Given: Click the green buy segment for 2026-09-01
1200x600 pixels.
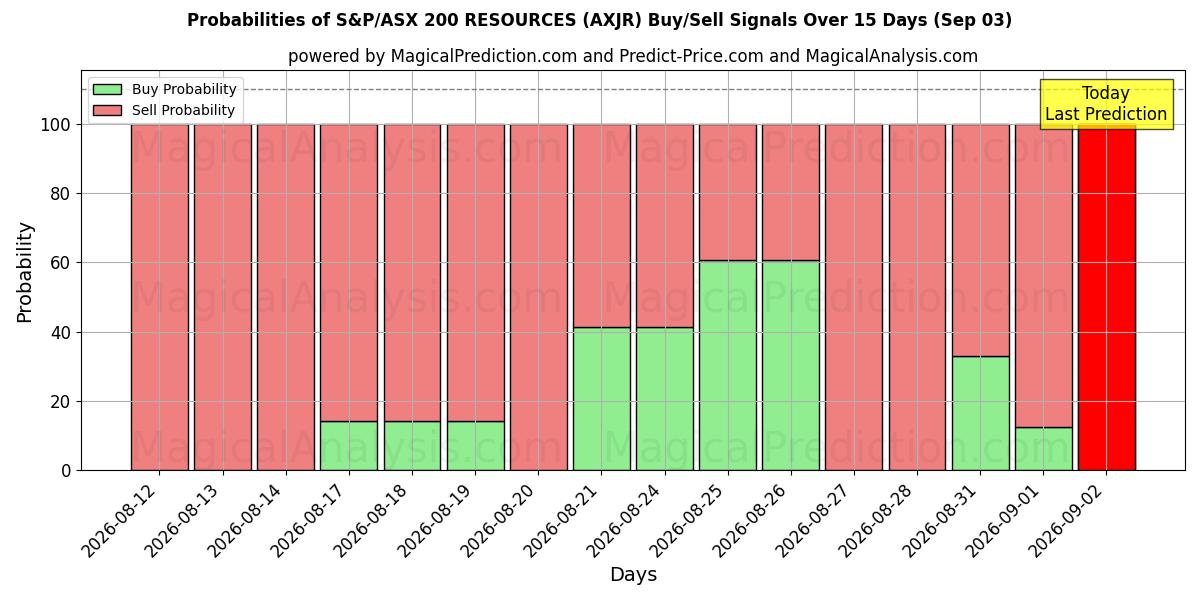Looking at the screenshot, I should click(x=1043, y=449).
